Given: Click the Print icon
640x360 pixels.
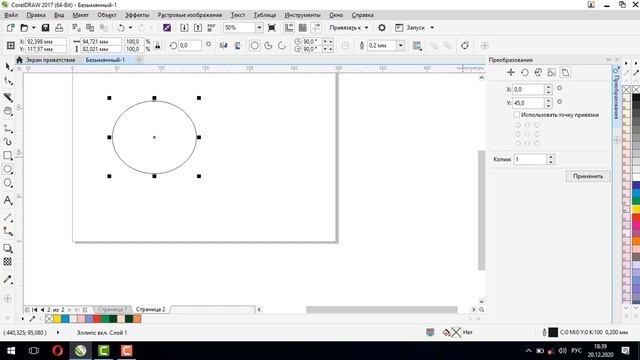Looking at the screenshot, I should 59,28.
